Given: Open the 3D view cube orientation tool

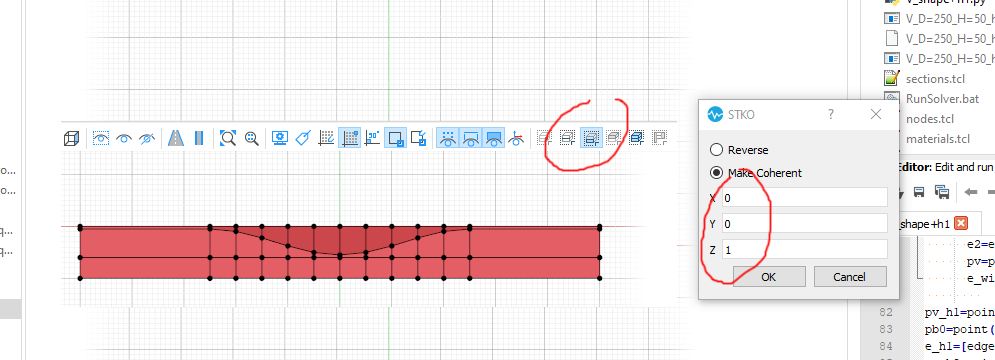Looking at the screenshot, I should 72,138.
